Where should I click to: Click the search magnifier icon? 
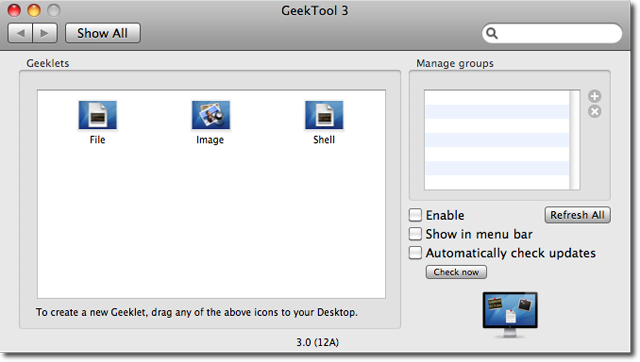(x=492, y=33)
